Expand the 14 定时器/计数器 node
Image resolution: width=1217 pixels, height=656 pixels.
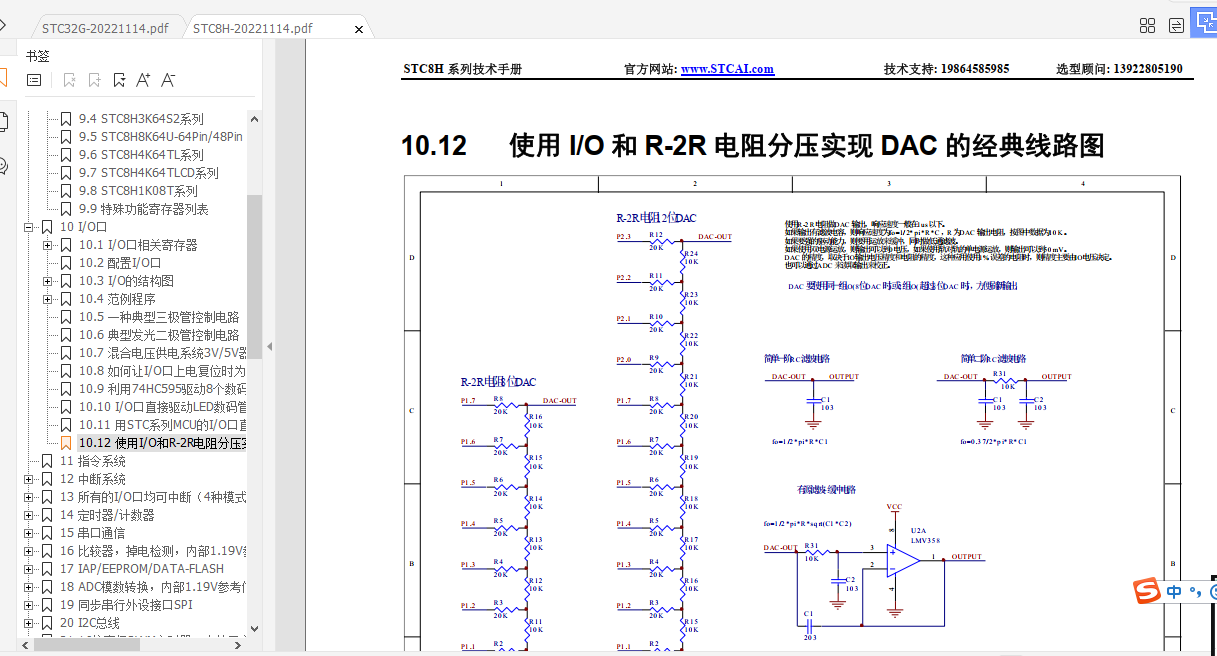(x=28, y=515)
